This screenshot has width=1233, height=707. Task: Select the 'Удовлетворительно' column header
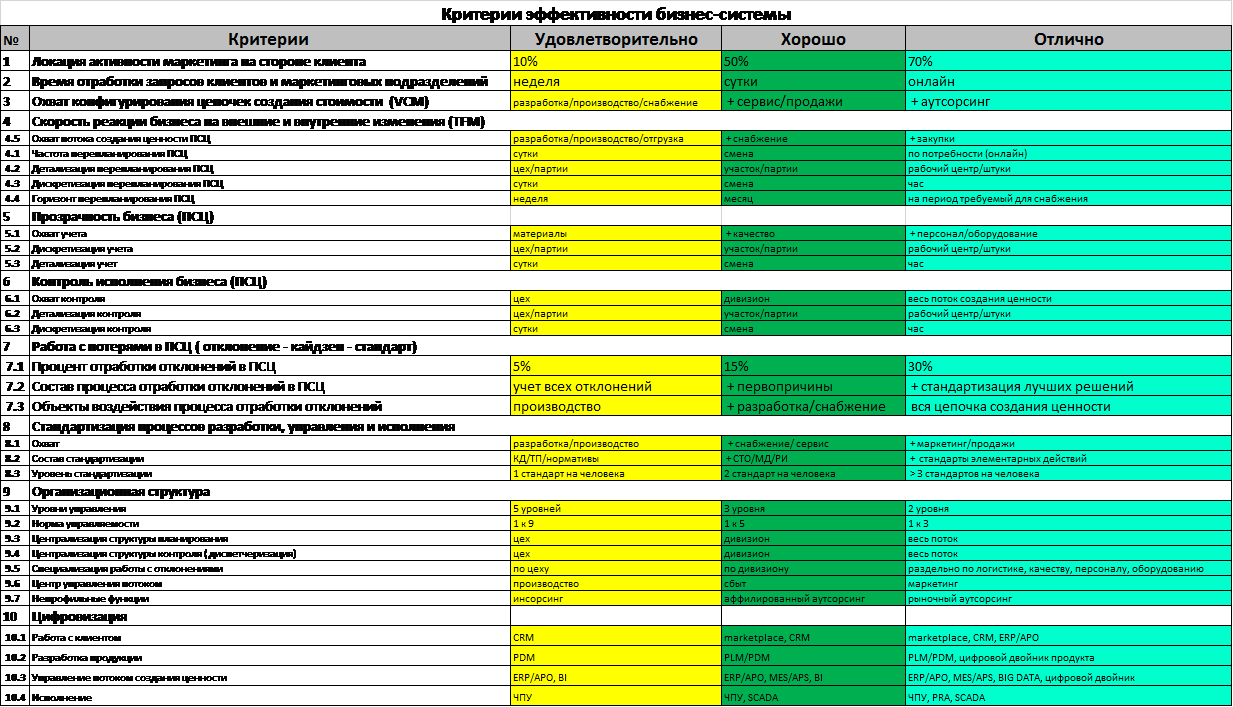point(615,40)
